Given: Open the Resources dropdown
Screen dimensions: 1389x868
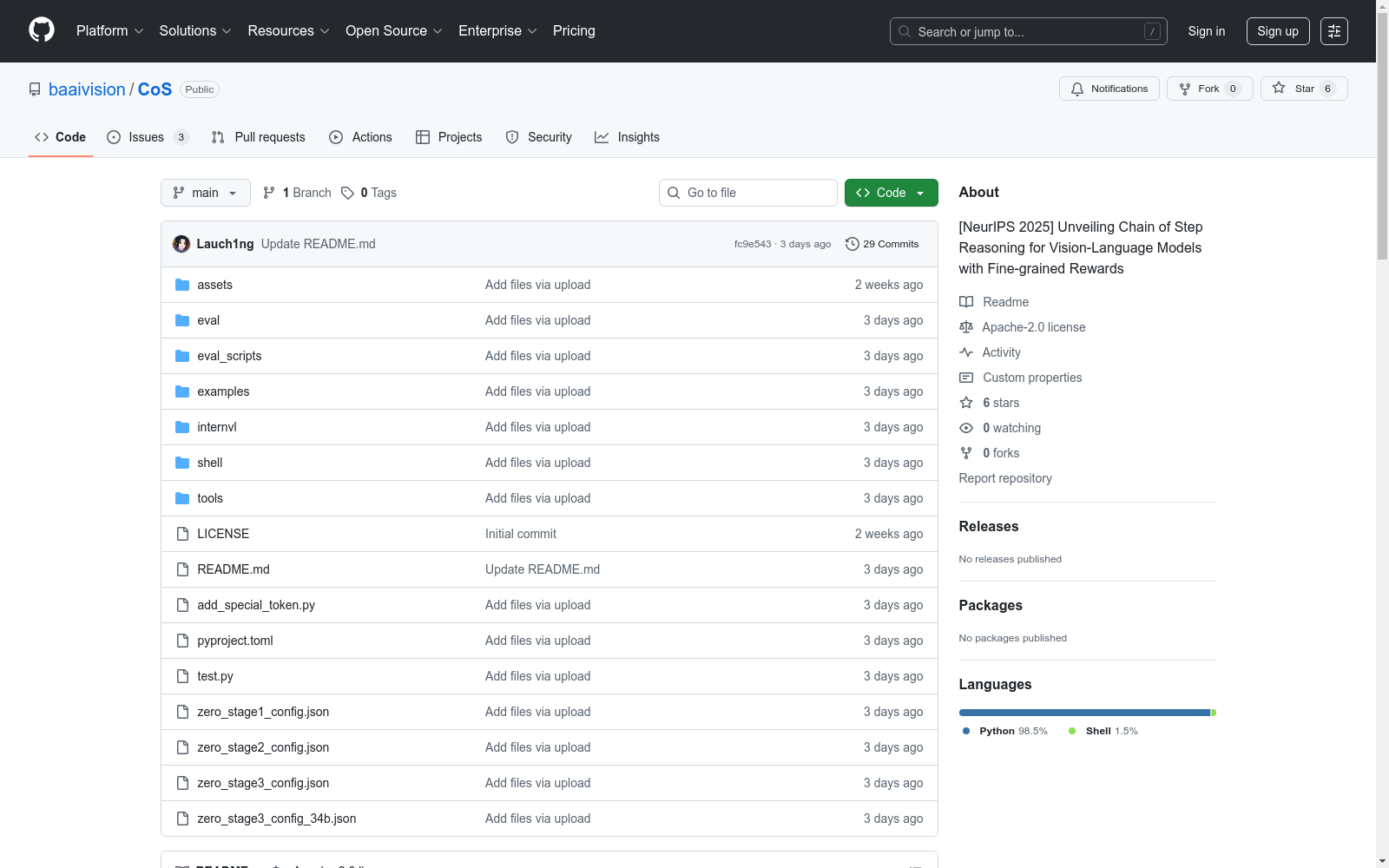Looking at the screenshot, I should click(x=288, y=31).
